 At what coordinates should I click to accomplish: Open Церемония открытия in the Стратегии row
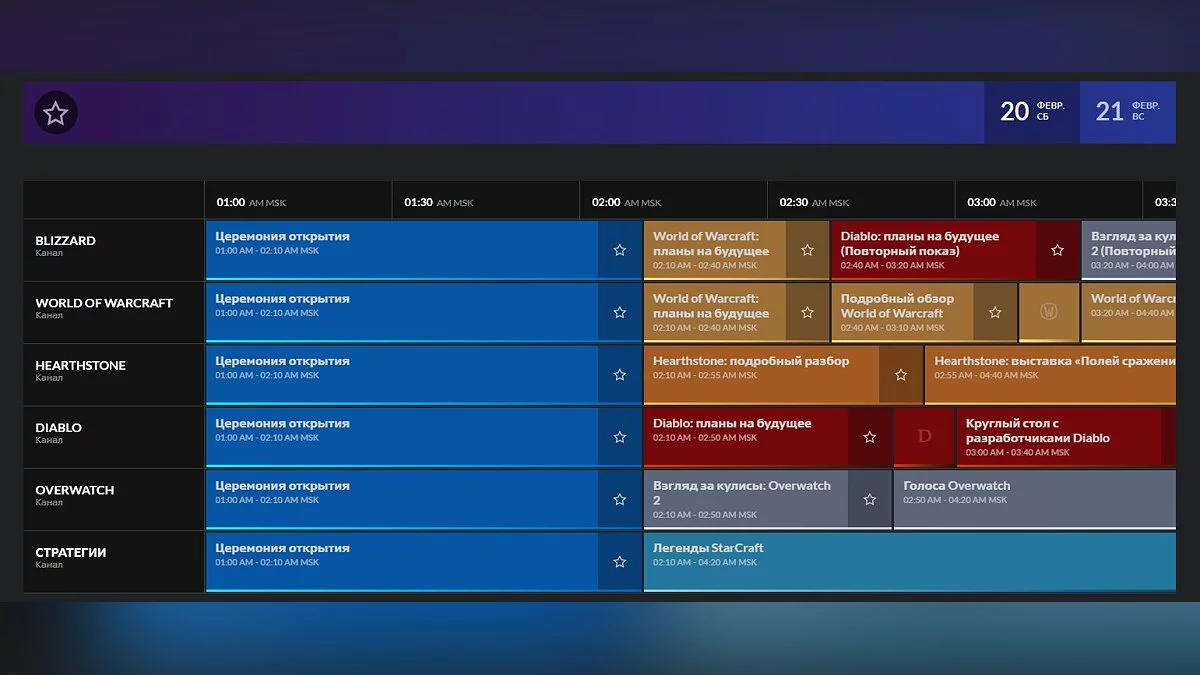pyautogui.click(x=402, y=562)
